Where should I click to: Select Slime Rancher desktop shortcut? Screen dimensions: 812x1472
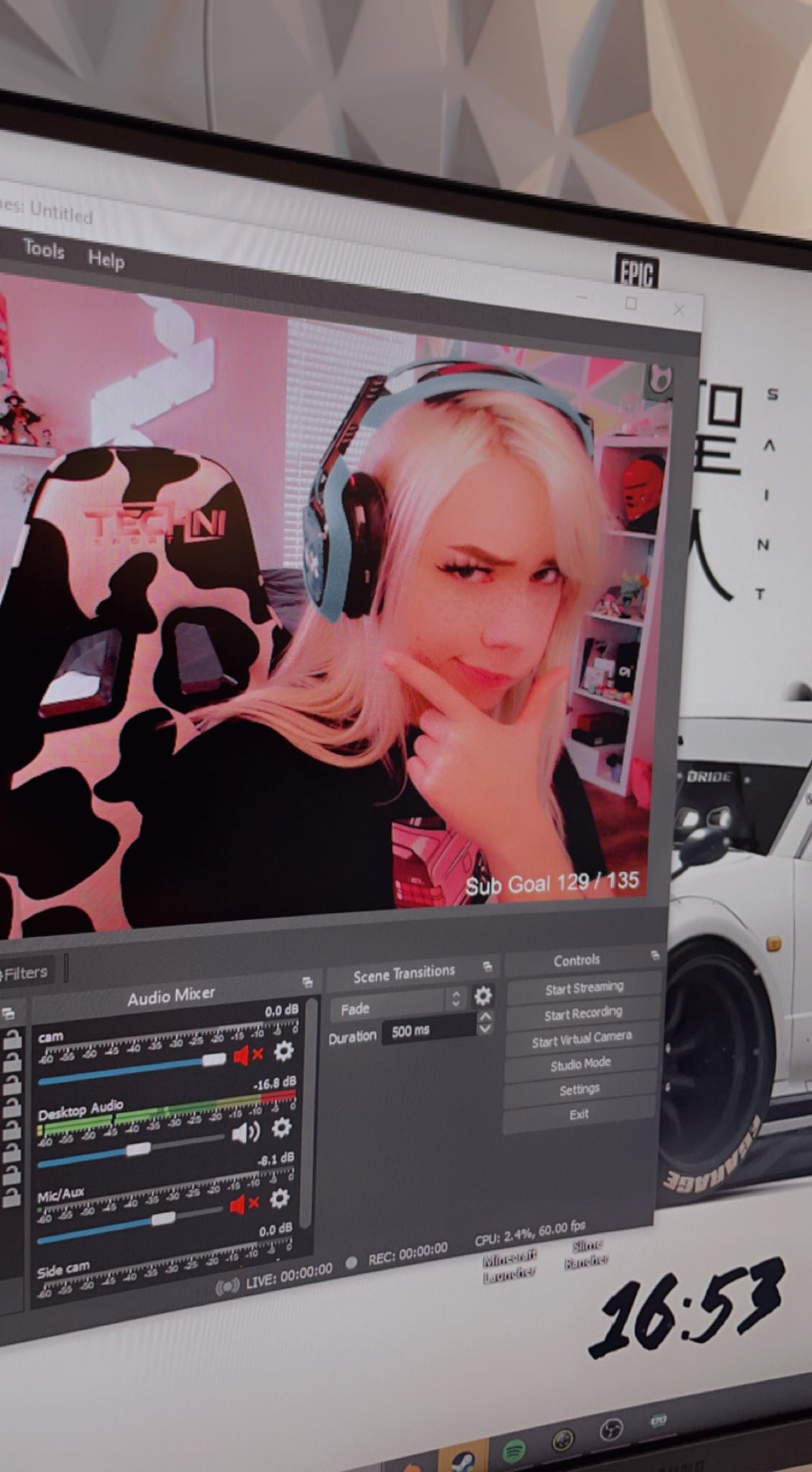pos(586,1253)
